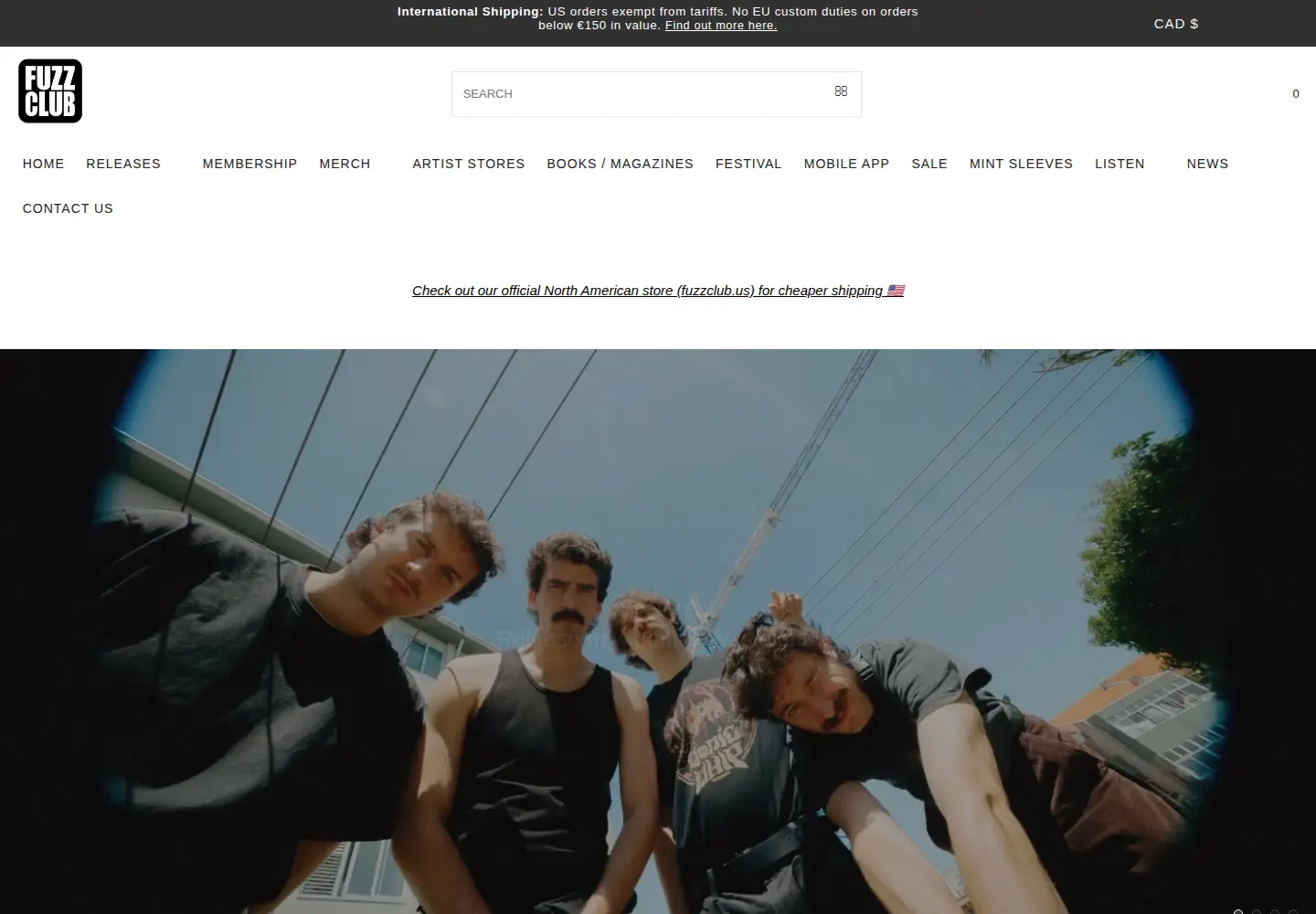Open the cart showing 0 items
The width and height of the screenshot is (1316, 914).
point(1295,94)
